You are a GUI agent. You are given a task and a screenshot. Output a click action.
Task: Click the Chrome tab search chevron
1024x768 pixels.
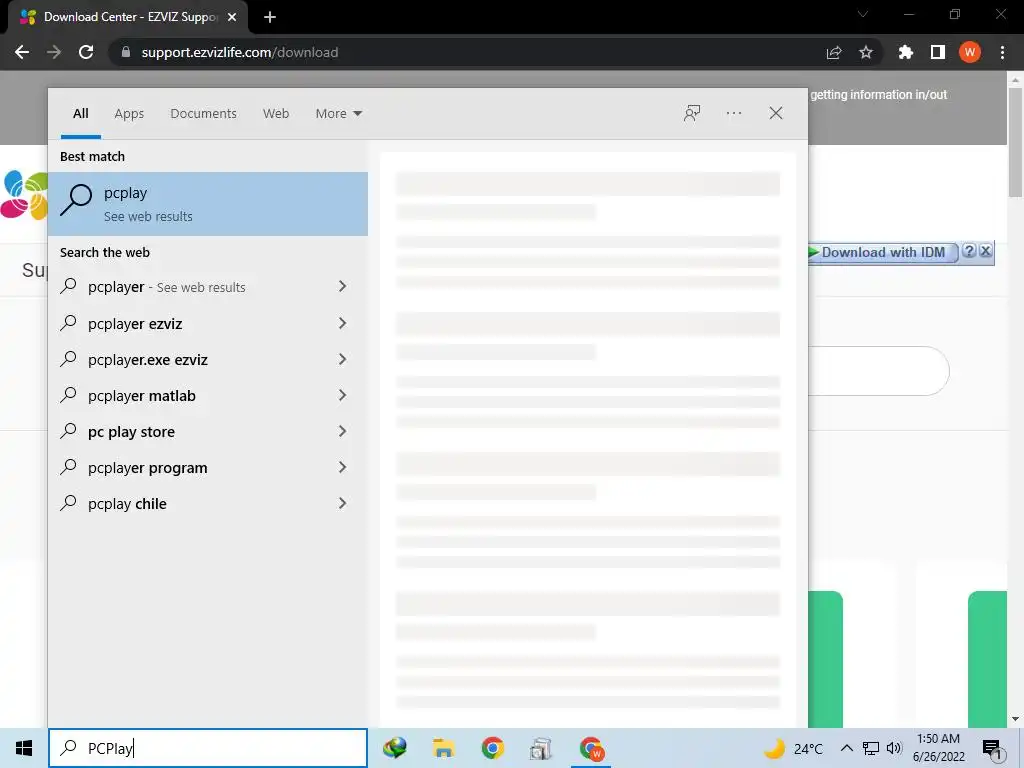click(863, 14)
